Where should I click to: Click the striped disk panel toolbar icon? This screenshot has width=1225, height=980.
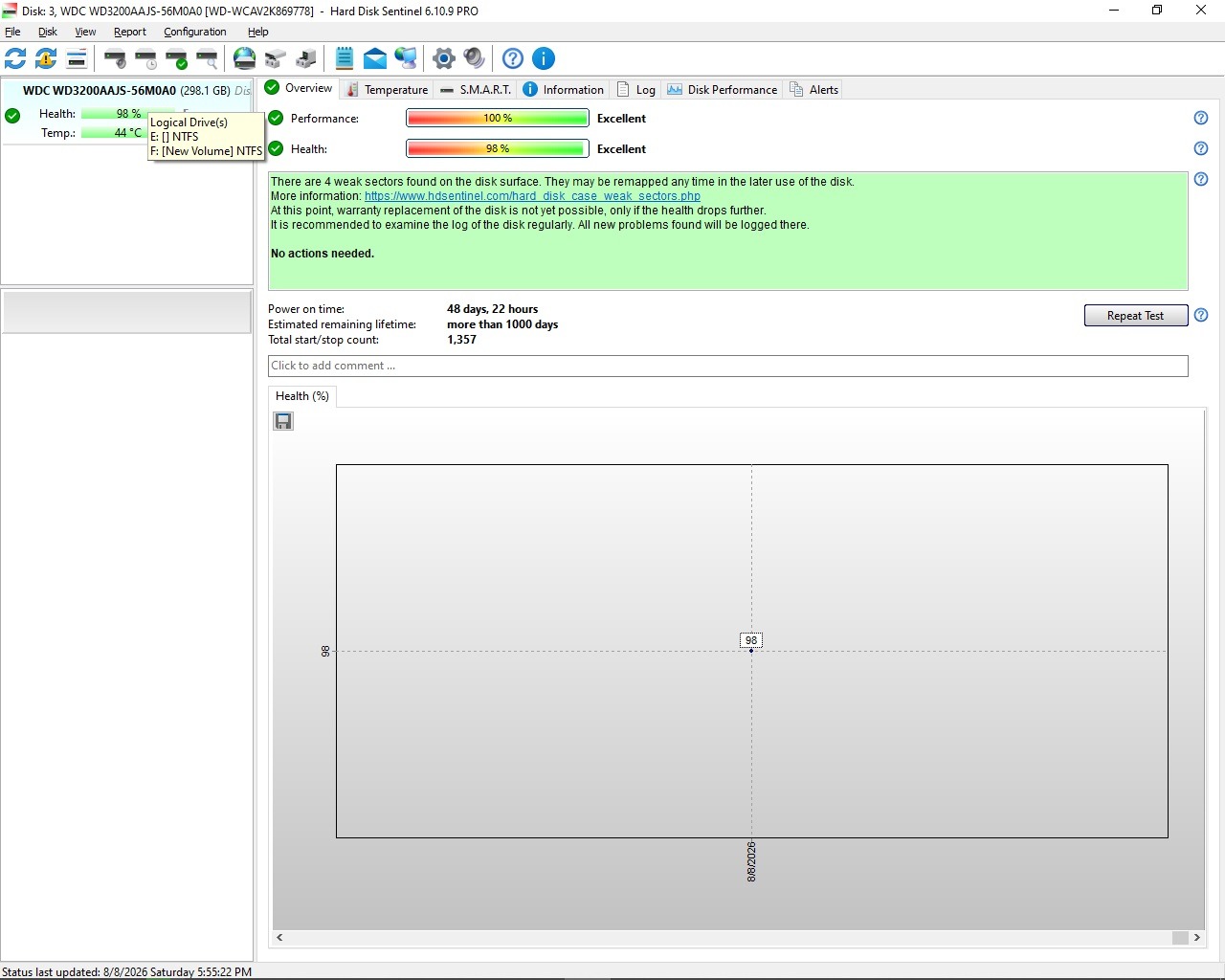[x=77, y=58]
